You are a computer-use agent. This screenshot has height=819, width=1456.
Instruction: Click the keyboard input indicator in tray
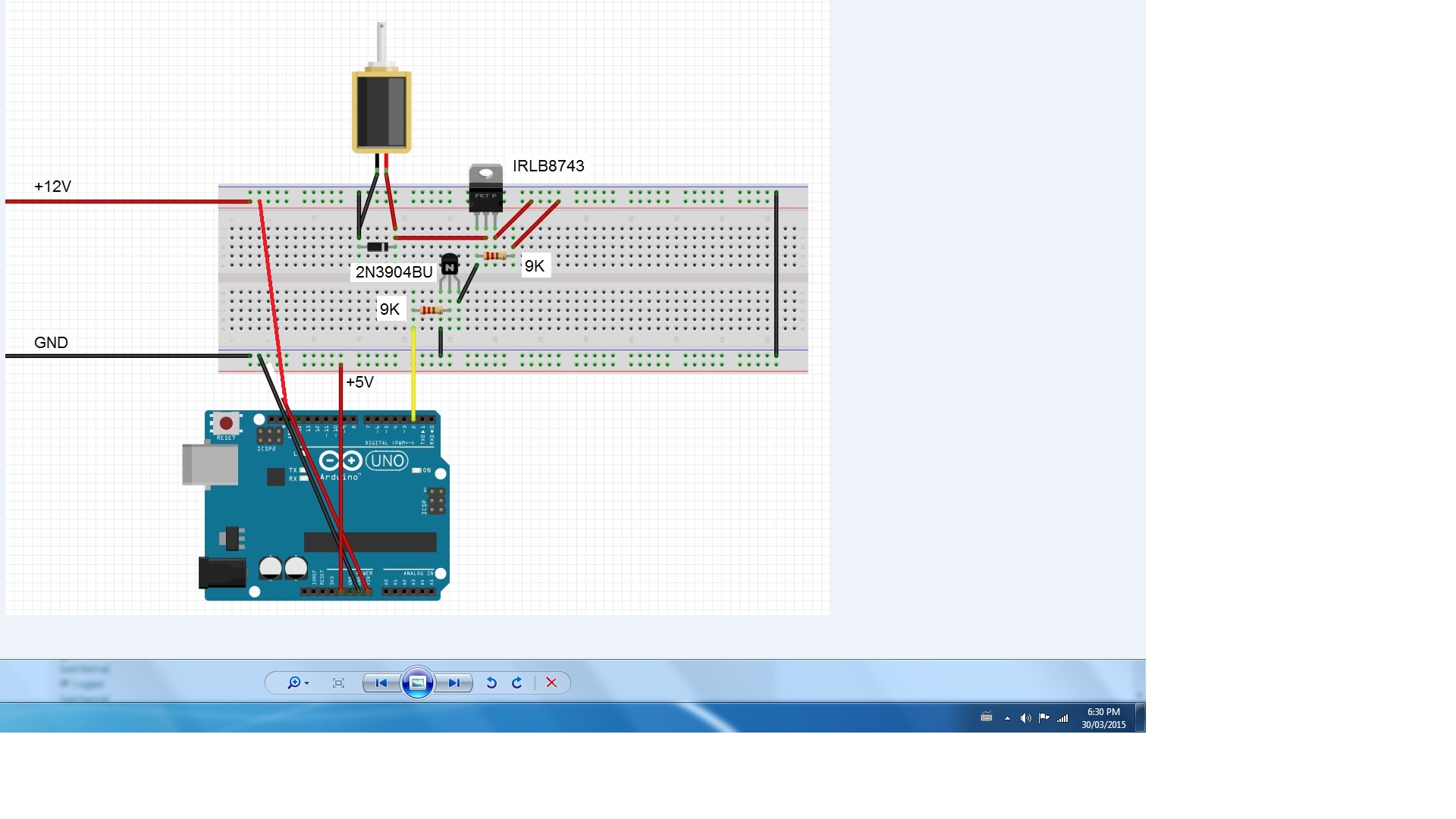click(987, 717)
